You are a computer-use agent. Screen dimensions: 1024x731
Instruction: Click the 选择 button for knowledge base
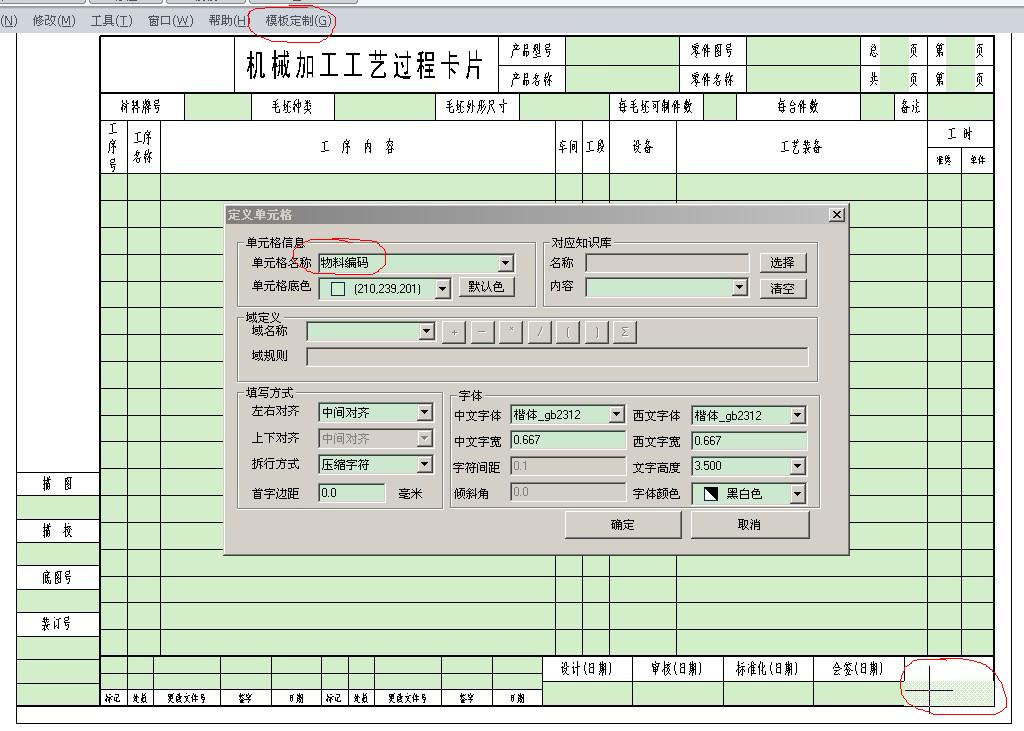(x=784, y=263)
